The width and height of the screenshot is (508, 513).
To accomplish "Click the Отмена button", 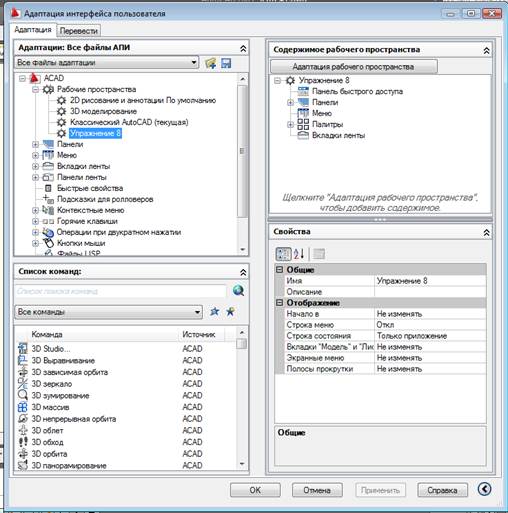I will click(x=317, y=490).
